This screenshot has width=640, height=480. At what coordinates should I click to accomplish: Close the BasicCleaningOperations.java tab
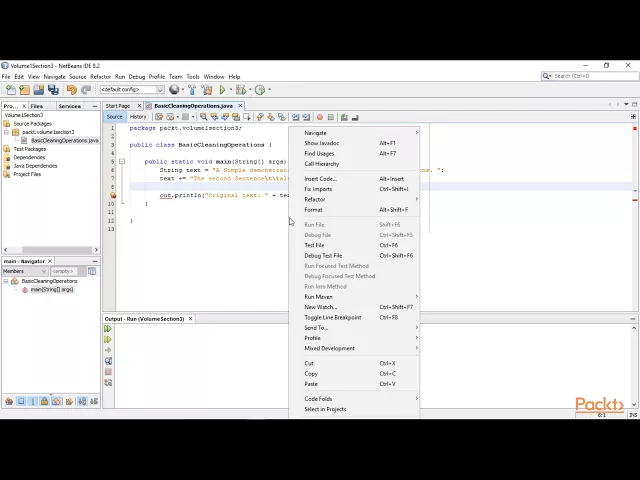(x=240, y=106)
